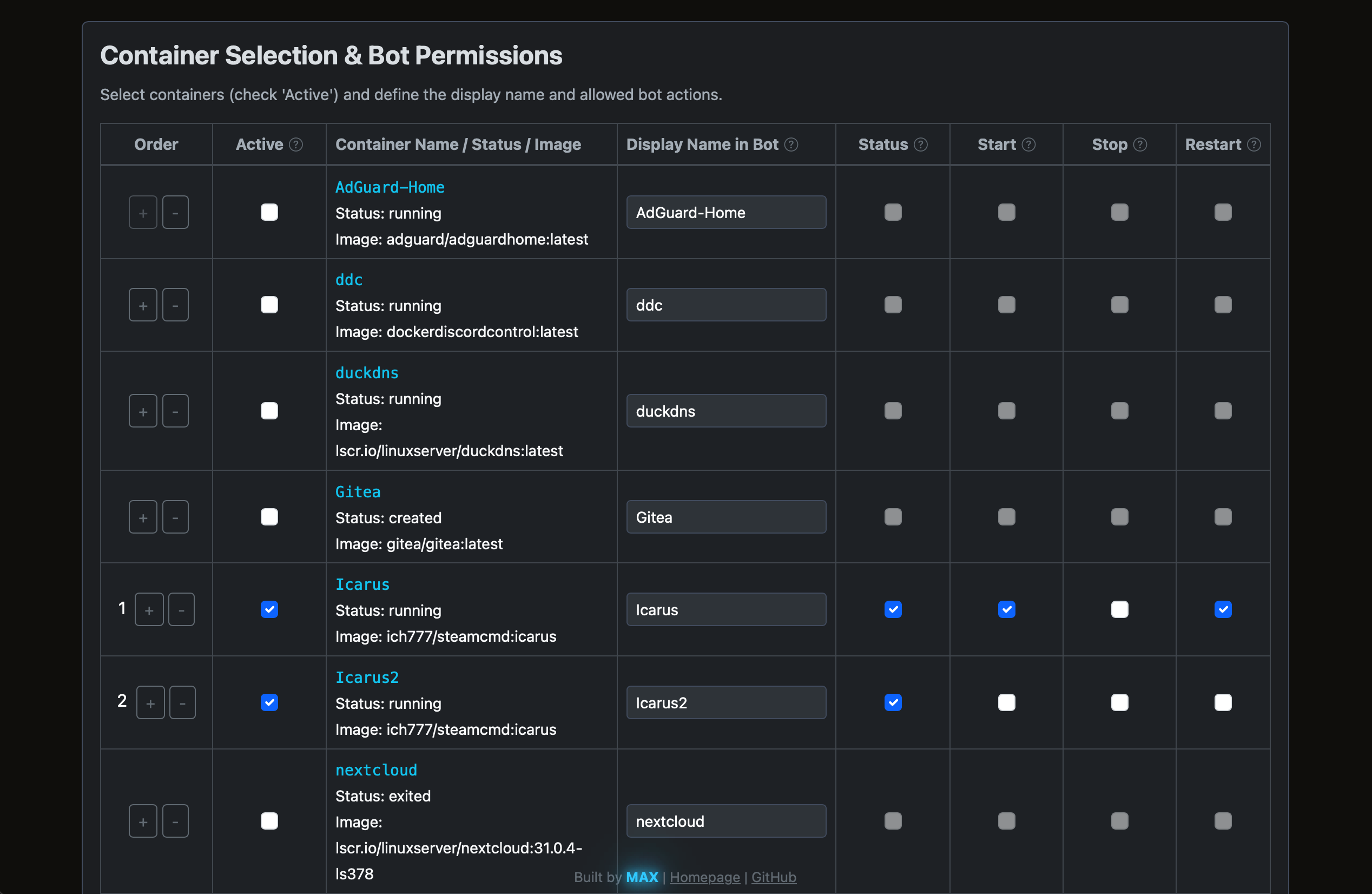Viewport: 1372px width, 894px height.
Task: Click the ddc container name
Action: (x=349, y=280)
